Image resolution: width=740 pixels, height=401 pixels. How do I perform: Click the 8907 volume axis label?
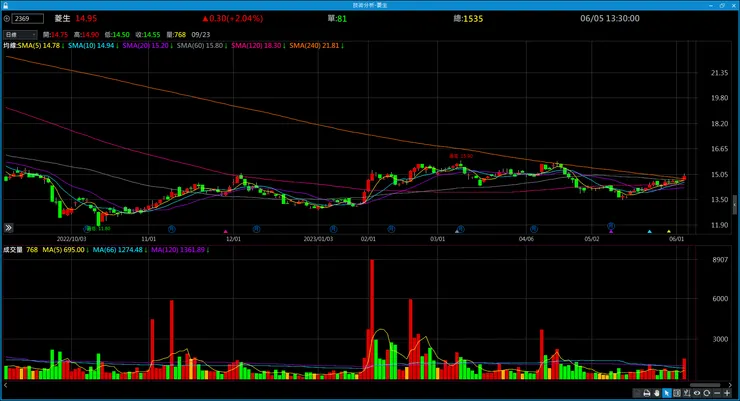[720, 259]
